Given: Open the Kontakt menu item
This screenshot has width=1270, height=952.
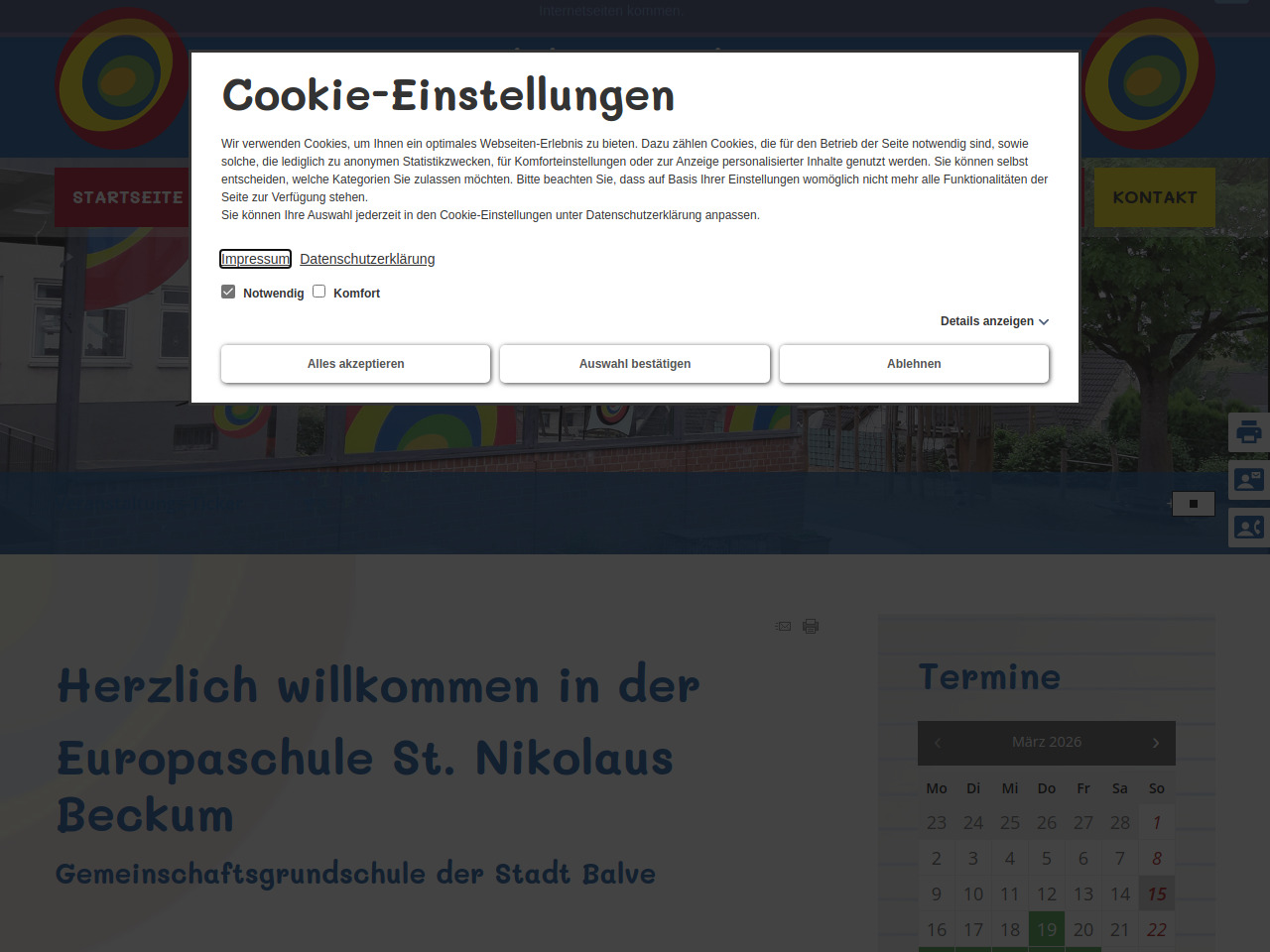Looking at the screenshot, I should tap(1155, 197).
